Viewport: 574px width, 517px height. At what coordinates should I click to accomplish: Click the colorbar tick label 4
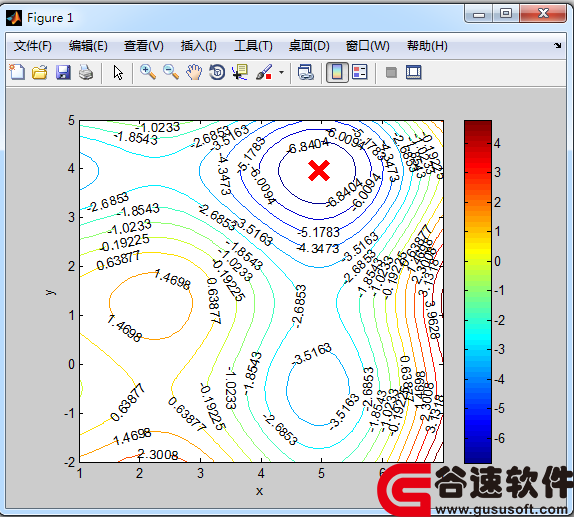pyautogui.click(x=497, y=143)
